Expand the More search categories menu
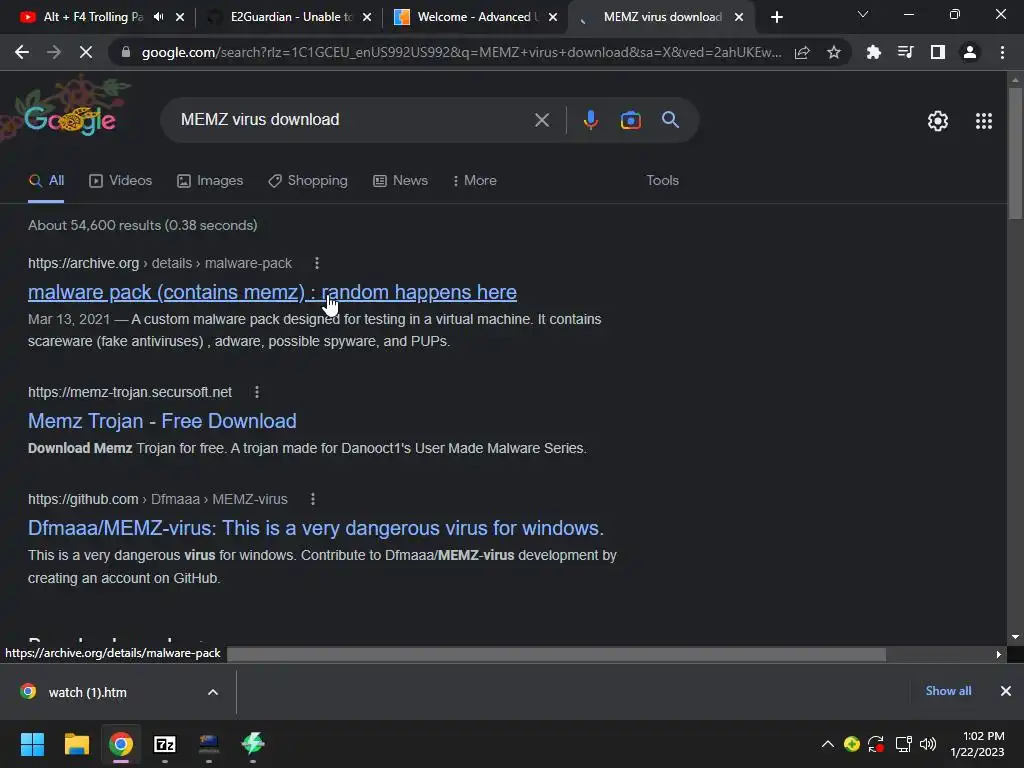 (x=474, y=181)
